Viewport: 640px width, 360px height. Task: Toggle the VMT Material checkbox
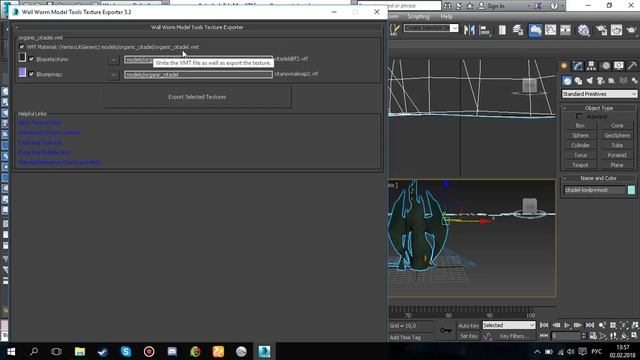coord(22,47)
